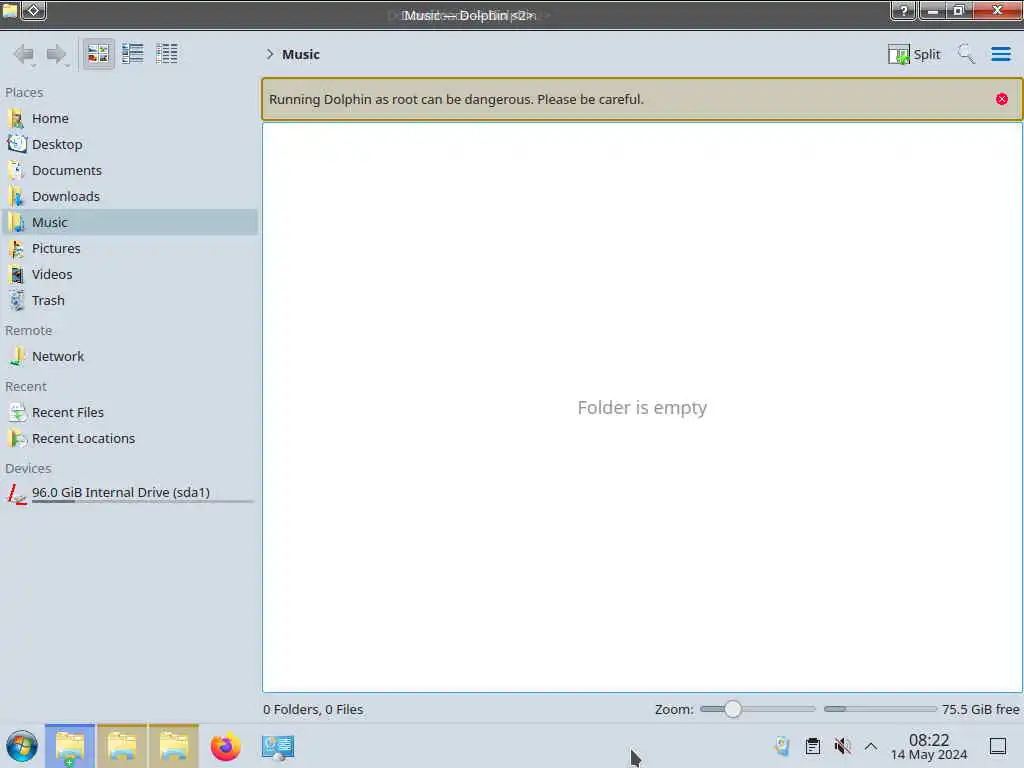
Task: Expand the hidden tray icons arrow
Action: 871,746
